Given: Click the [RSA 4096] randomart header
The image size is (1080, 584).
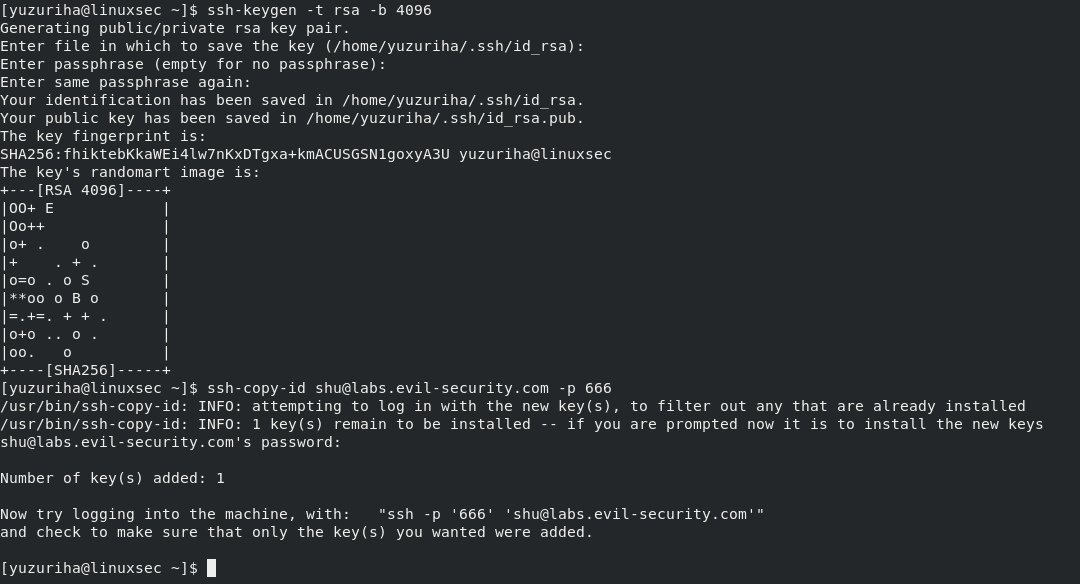Looking at the screenshot, I should pyautogui.click(x=85, y=190).
